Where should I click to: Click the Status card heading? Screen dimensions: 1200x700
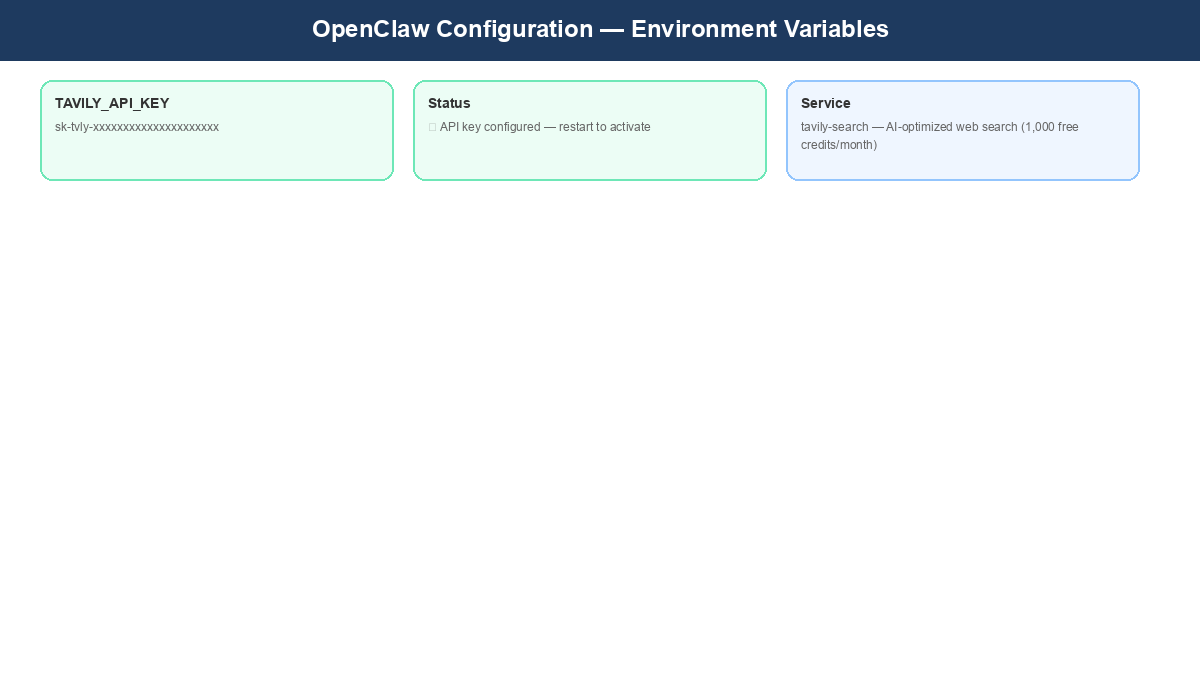click(449, 103)
